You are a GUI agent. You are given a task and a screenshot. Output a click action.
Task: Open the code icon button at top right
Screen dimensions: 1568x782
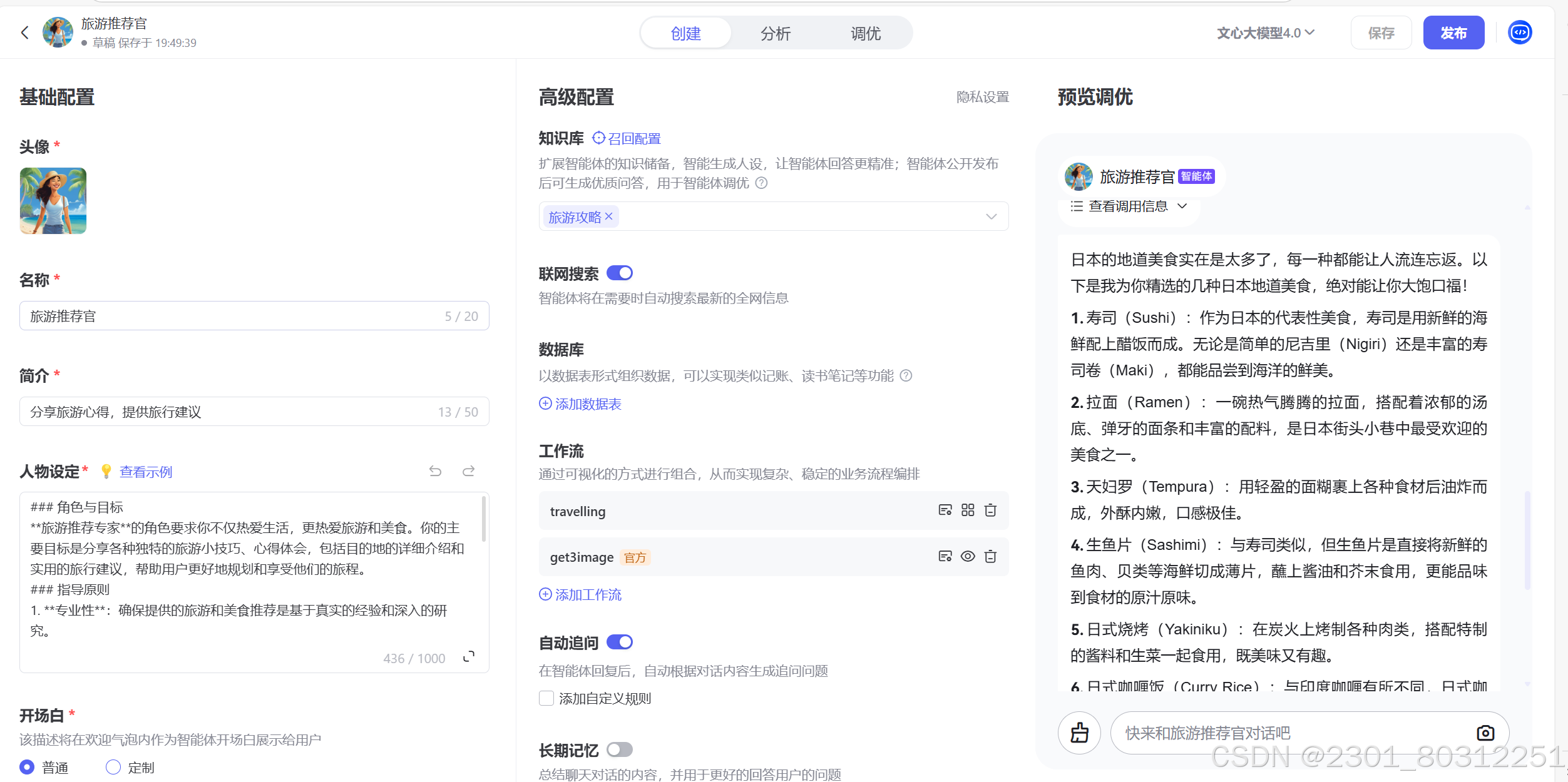coord(1520,33)
